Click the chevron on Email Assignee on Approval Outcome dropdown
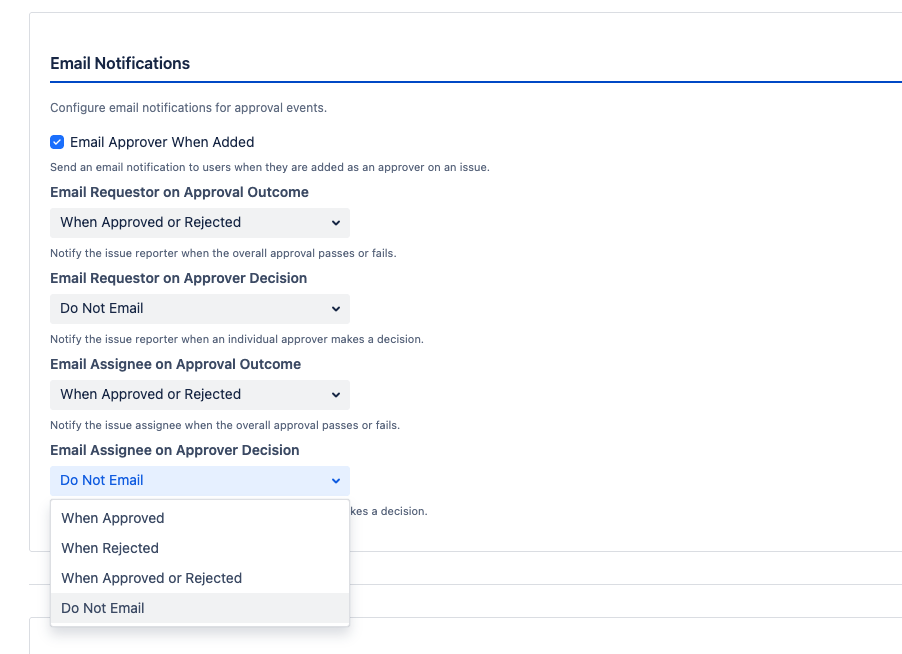902x654 pixels. pos(336,394)
